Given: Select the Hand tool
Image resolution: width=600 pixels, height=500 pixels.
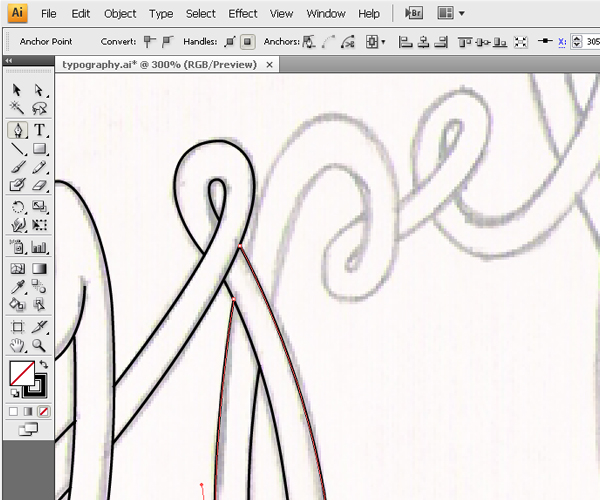Looking at the screenshot, I should [17, 345].
